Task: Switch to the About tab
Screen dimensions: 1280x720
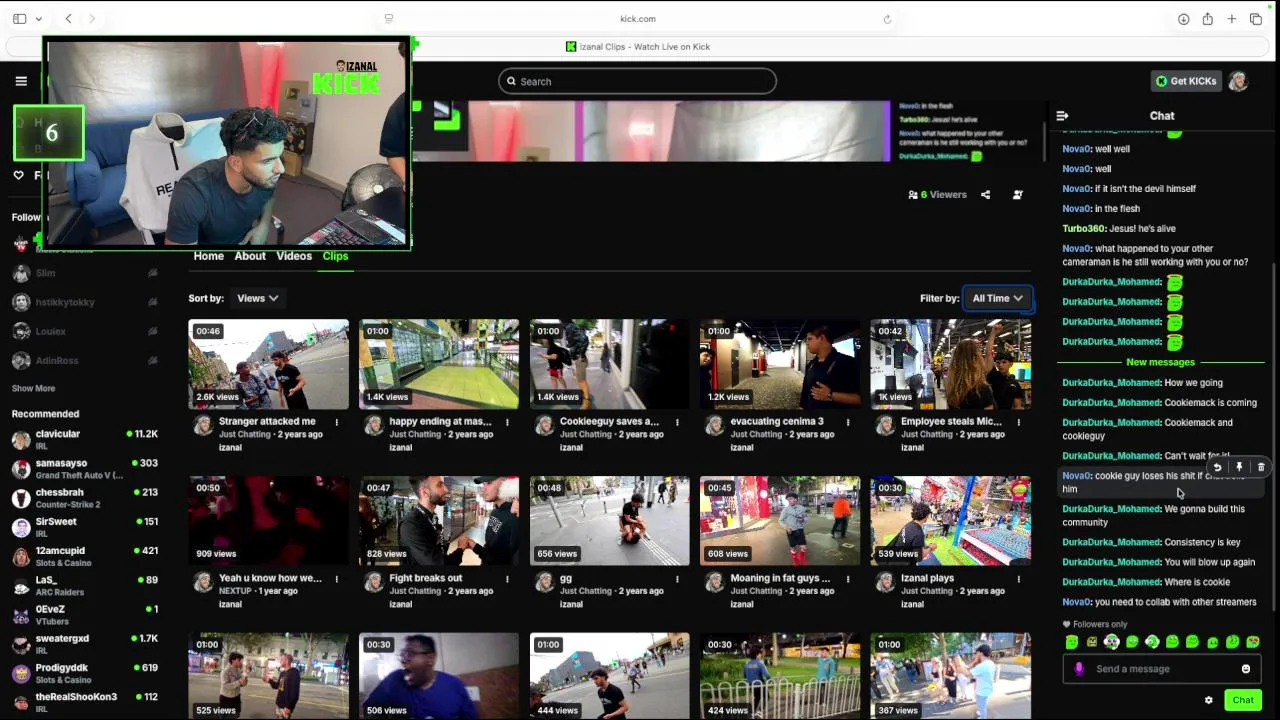Action: click(250, 256)
